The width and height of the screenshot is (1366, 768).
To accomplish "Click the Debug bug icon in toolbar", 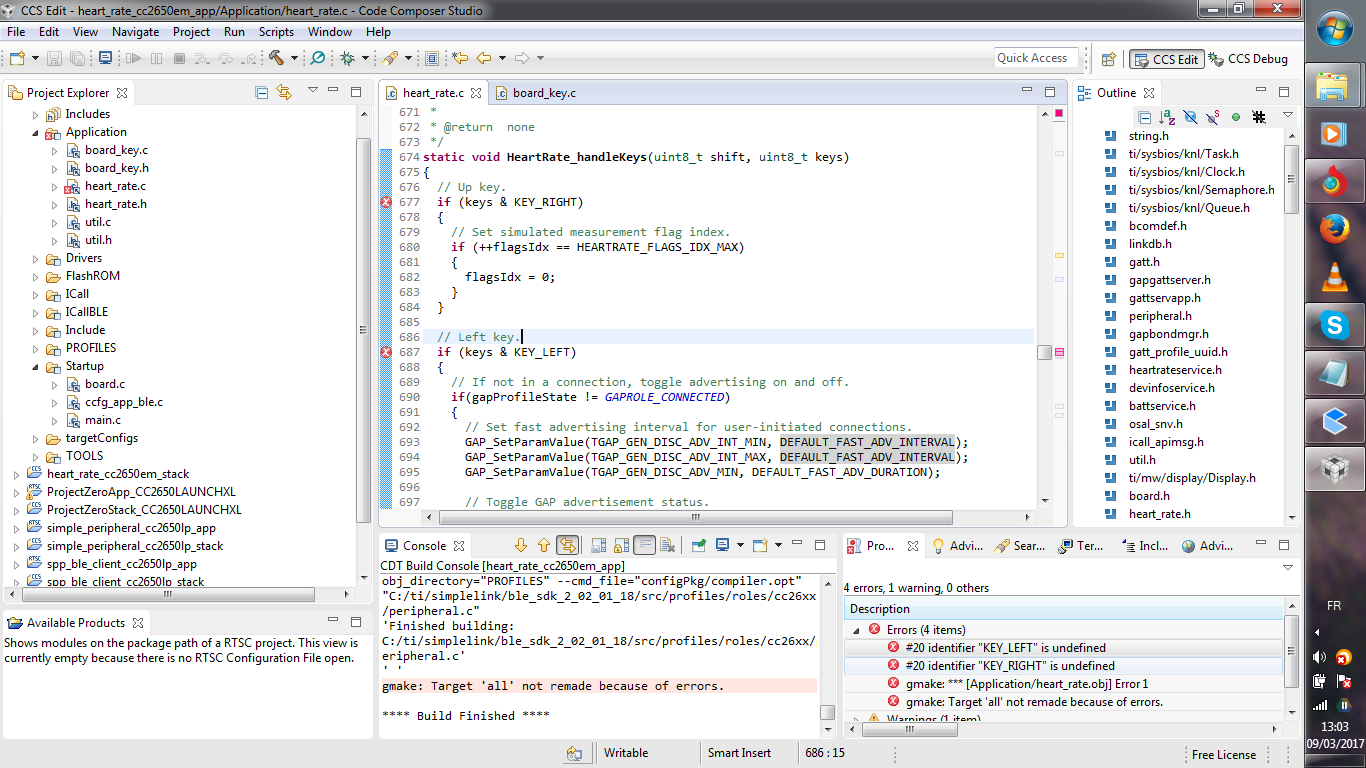I will coord(347,59).
